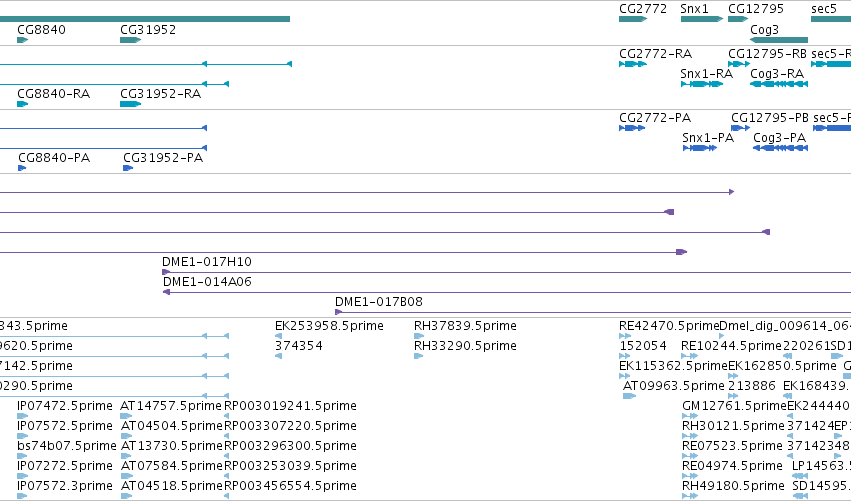
Task: Open the Snx1-RA transcript label
Action: tap(707, 74)
